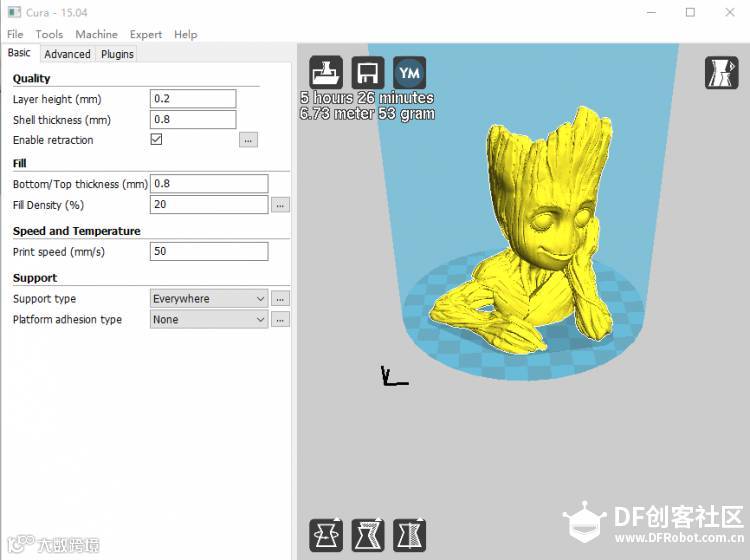Open the Expert menu
The width and height of the screenshot is (750, 560).
pyautogui.click(x=146, y=34)
